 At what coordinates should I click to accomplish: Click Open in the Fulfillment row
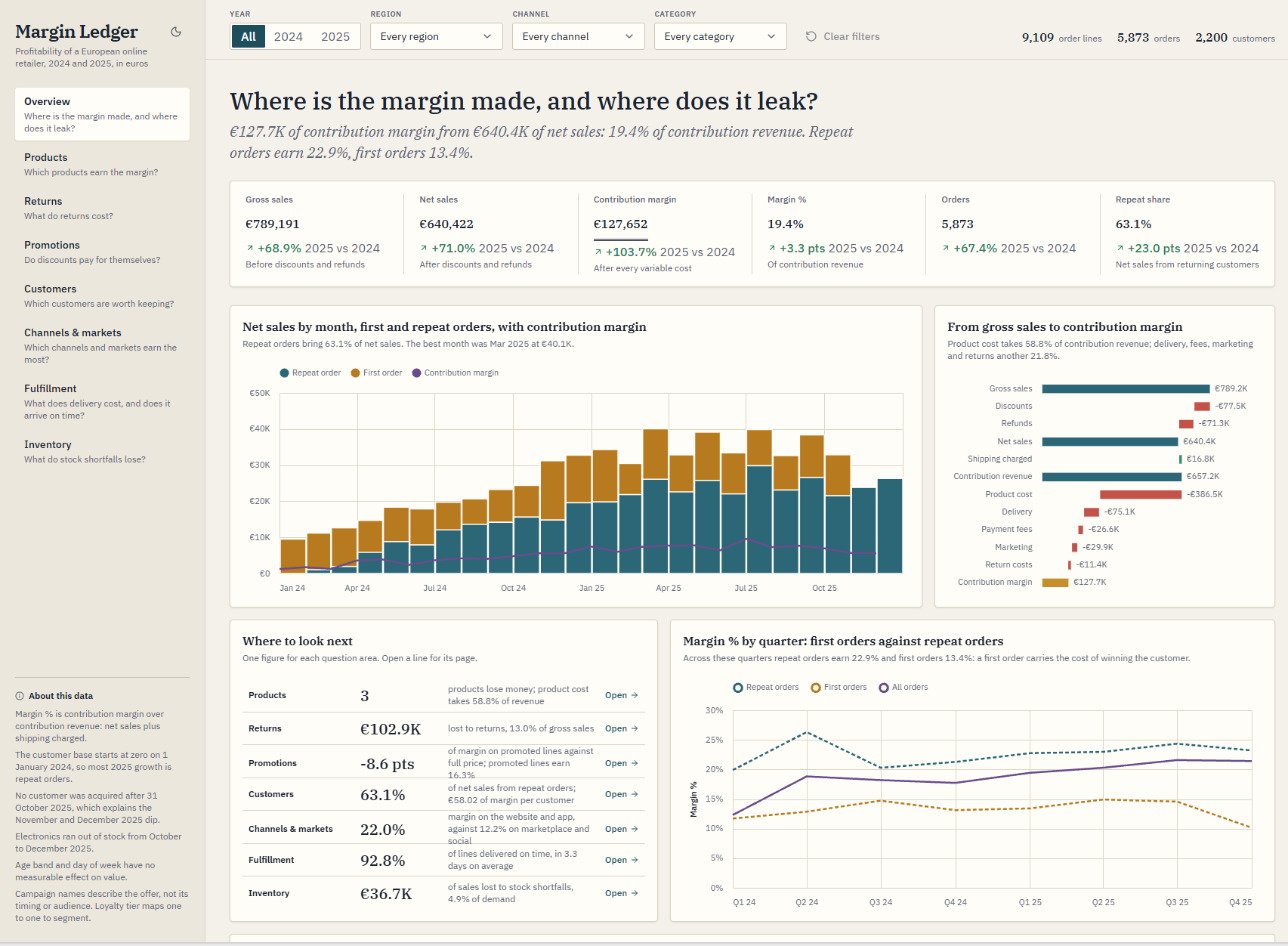click(x=621, y=860)
